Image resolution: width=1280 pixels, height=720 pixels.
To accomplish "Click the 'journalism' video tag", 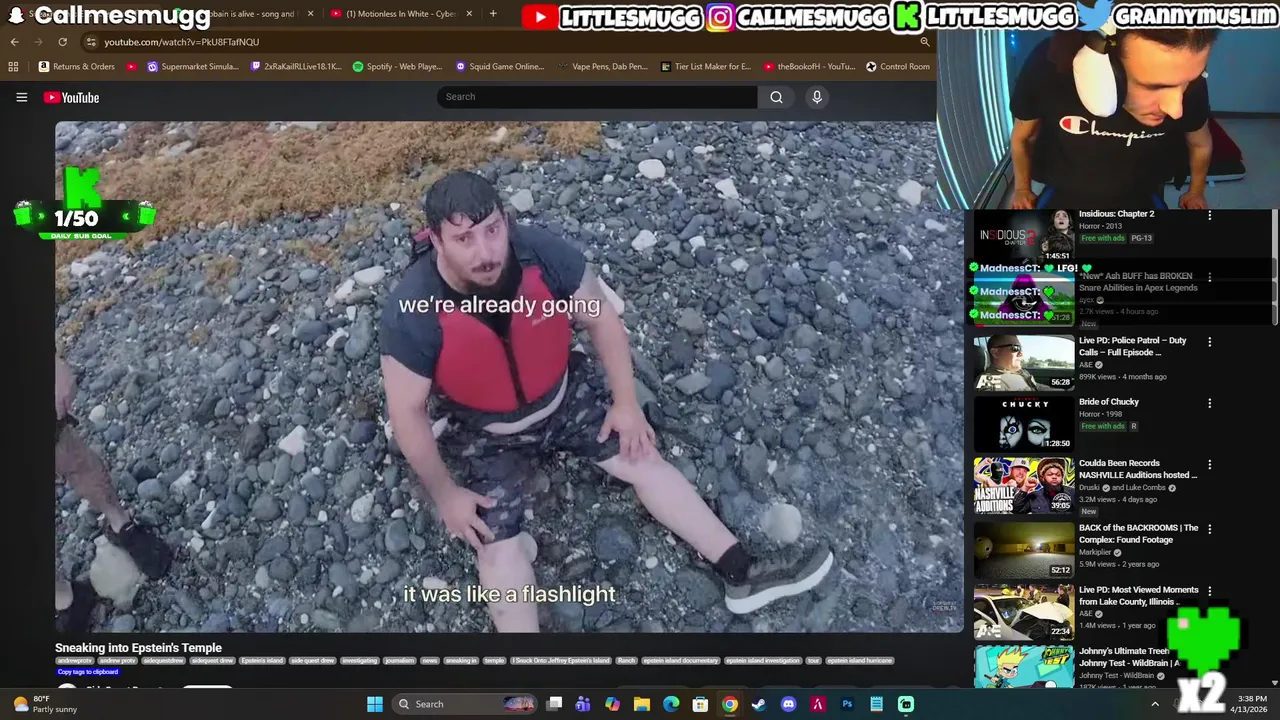I will [399, 660].
